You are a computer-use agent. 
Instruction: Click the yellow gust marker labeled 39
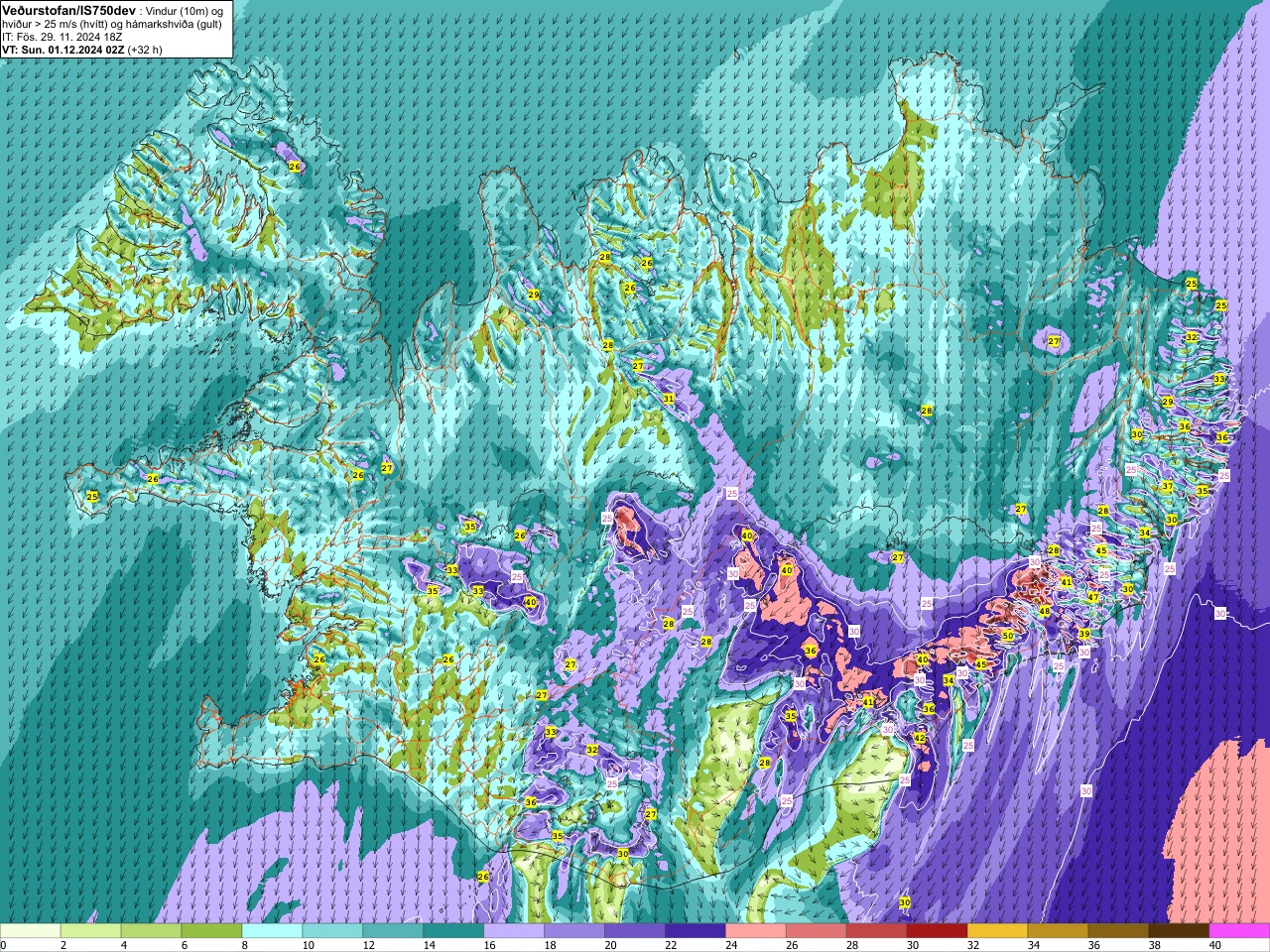(x=1084, y=634)
